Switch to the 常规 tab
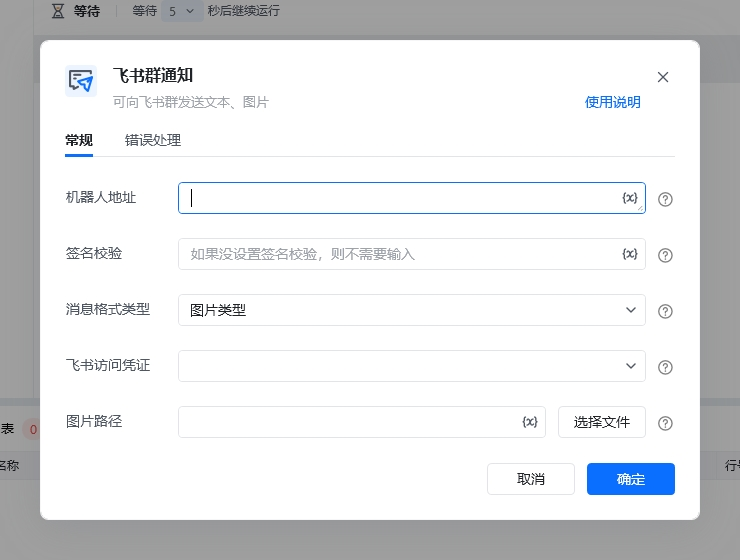The image size is (740, 560). [79, 140]
